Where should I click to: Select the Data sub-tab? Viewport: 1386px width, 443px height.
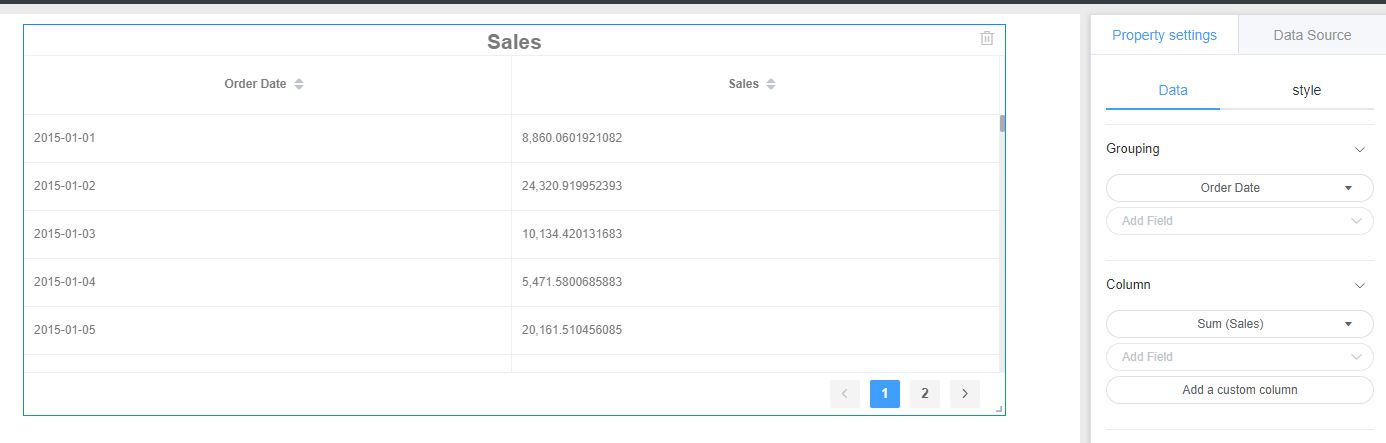(x=1173, y=90)
